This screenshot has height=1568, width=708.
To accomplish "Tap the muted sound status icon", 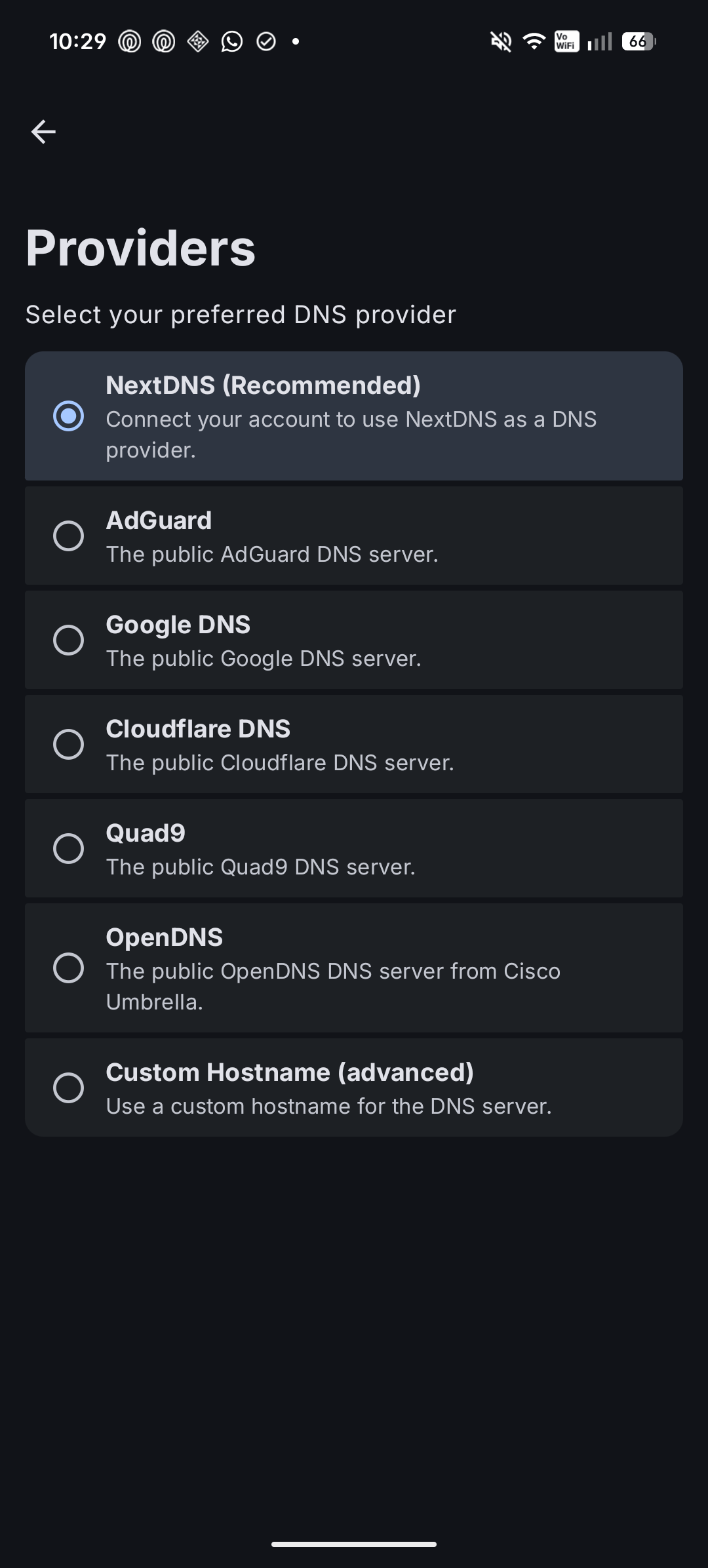I will [x=501, y=42].
